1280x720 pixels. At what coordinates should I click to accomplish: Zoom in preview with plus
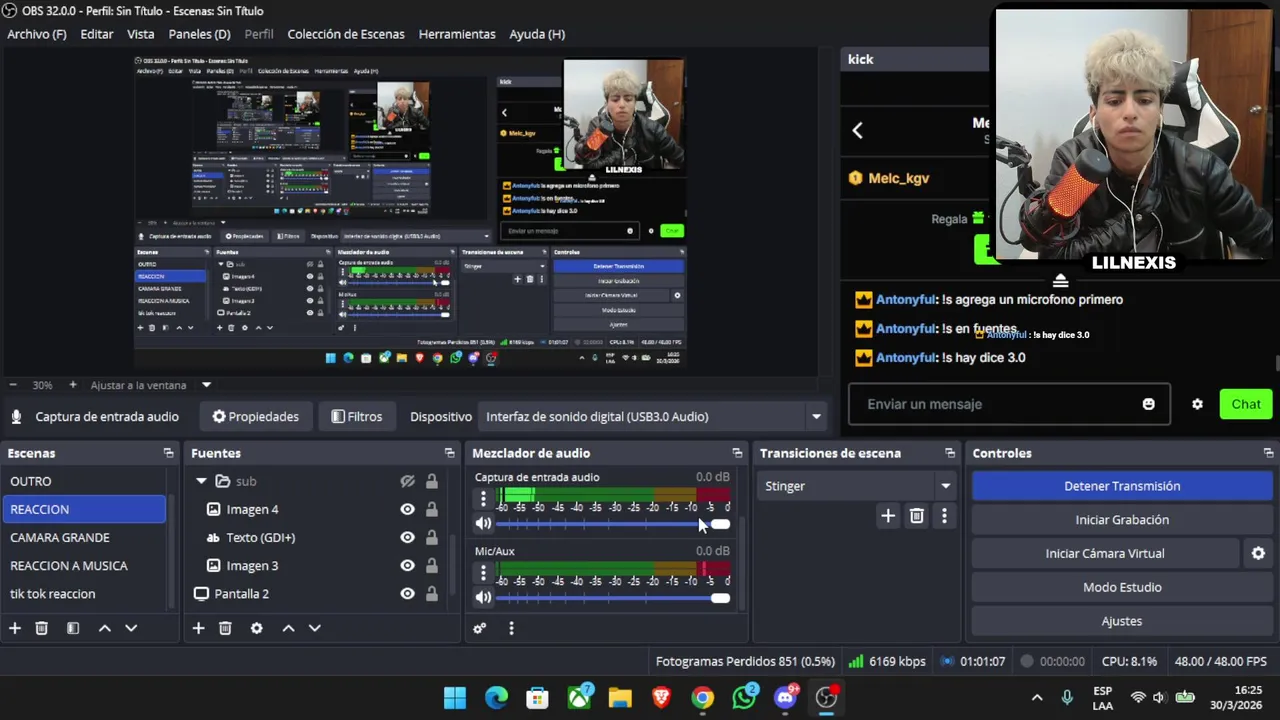tap(72, 385)
